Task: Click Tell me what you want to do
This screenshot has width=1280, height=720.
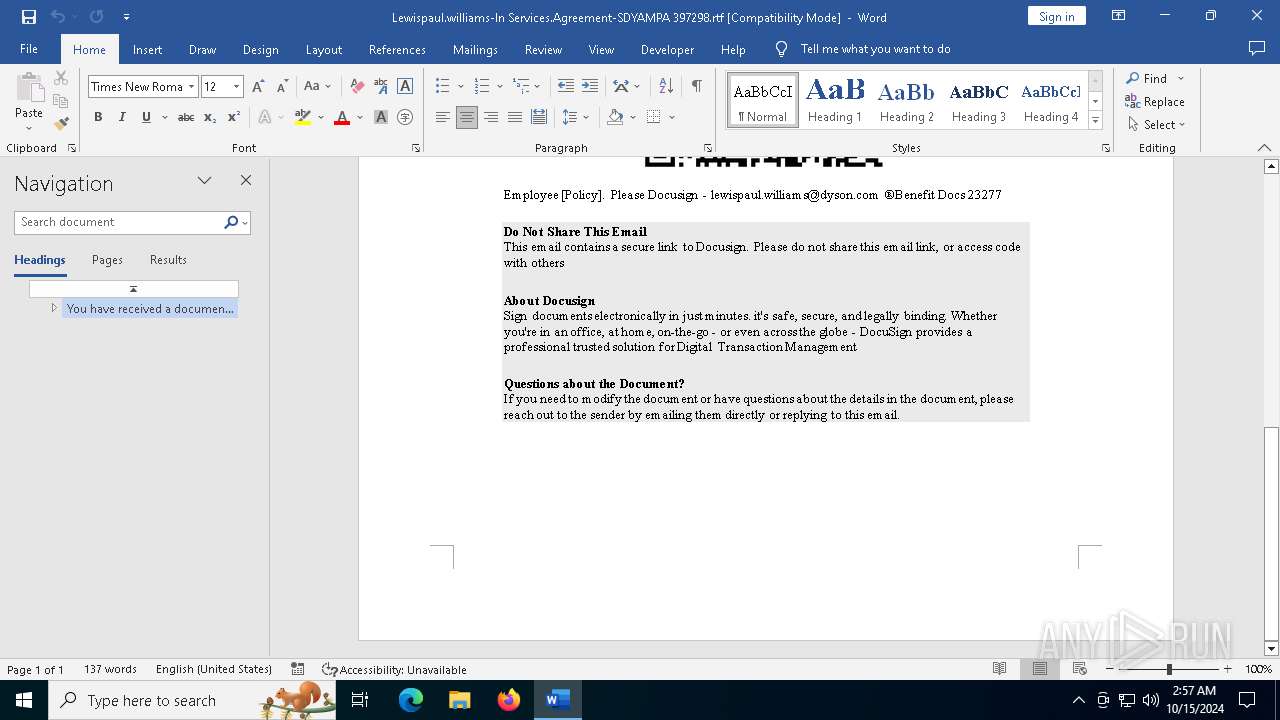Action: [x=875, y=49]
